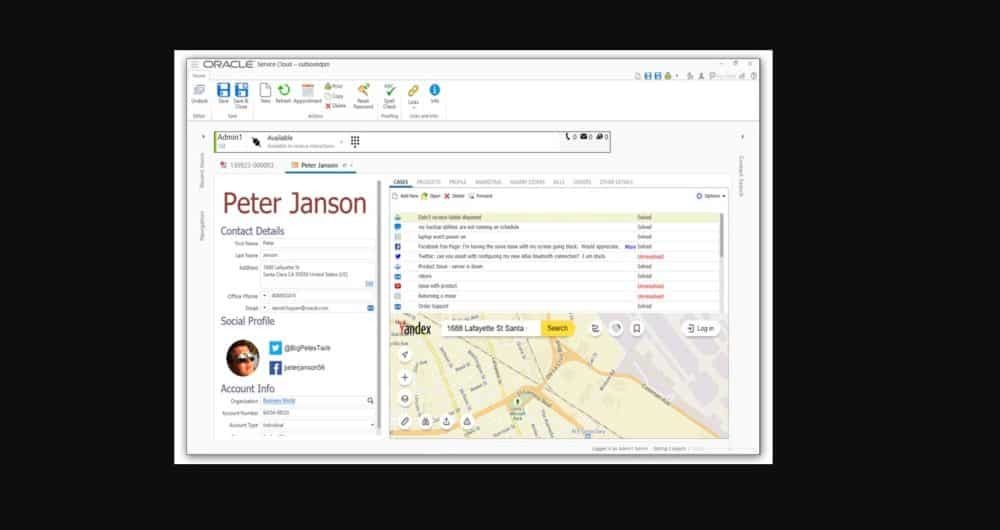
Task: Select the MARKETING tab
Action: pos(488,182)
